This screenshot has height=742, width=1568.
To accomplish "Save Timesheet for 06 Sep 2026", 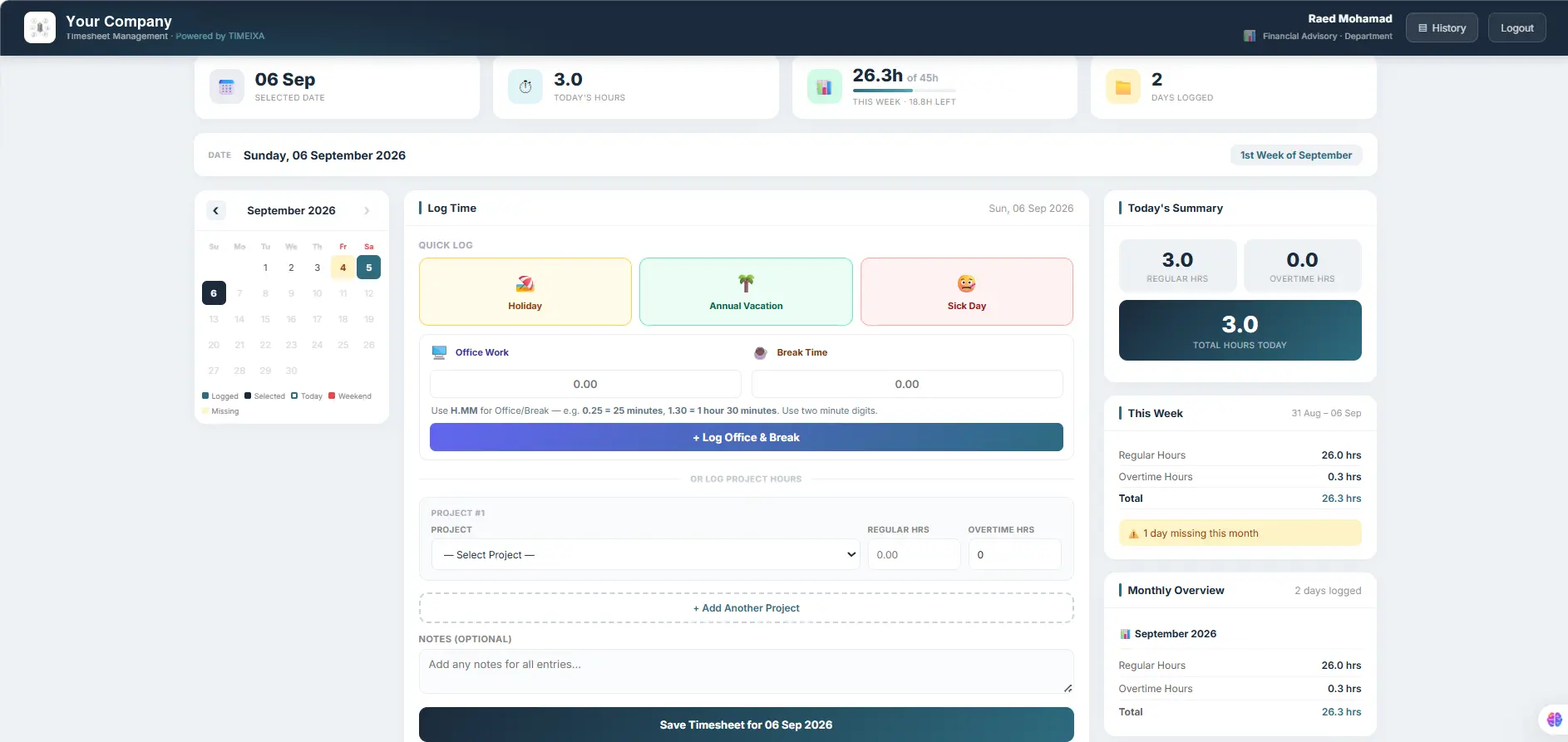I will click(747, 725).
